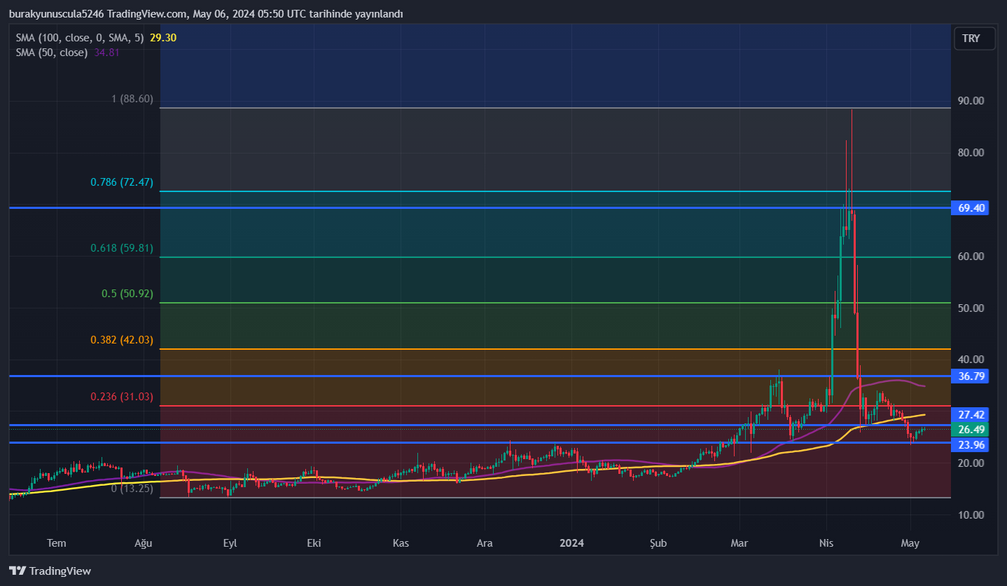Select the SMA (50, close) indicator legend
The width and height of the screenshot is (1007, 586).
pyautogui.click(x=51, y=53)
